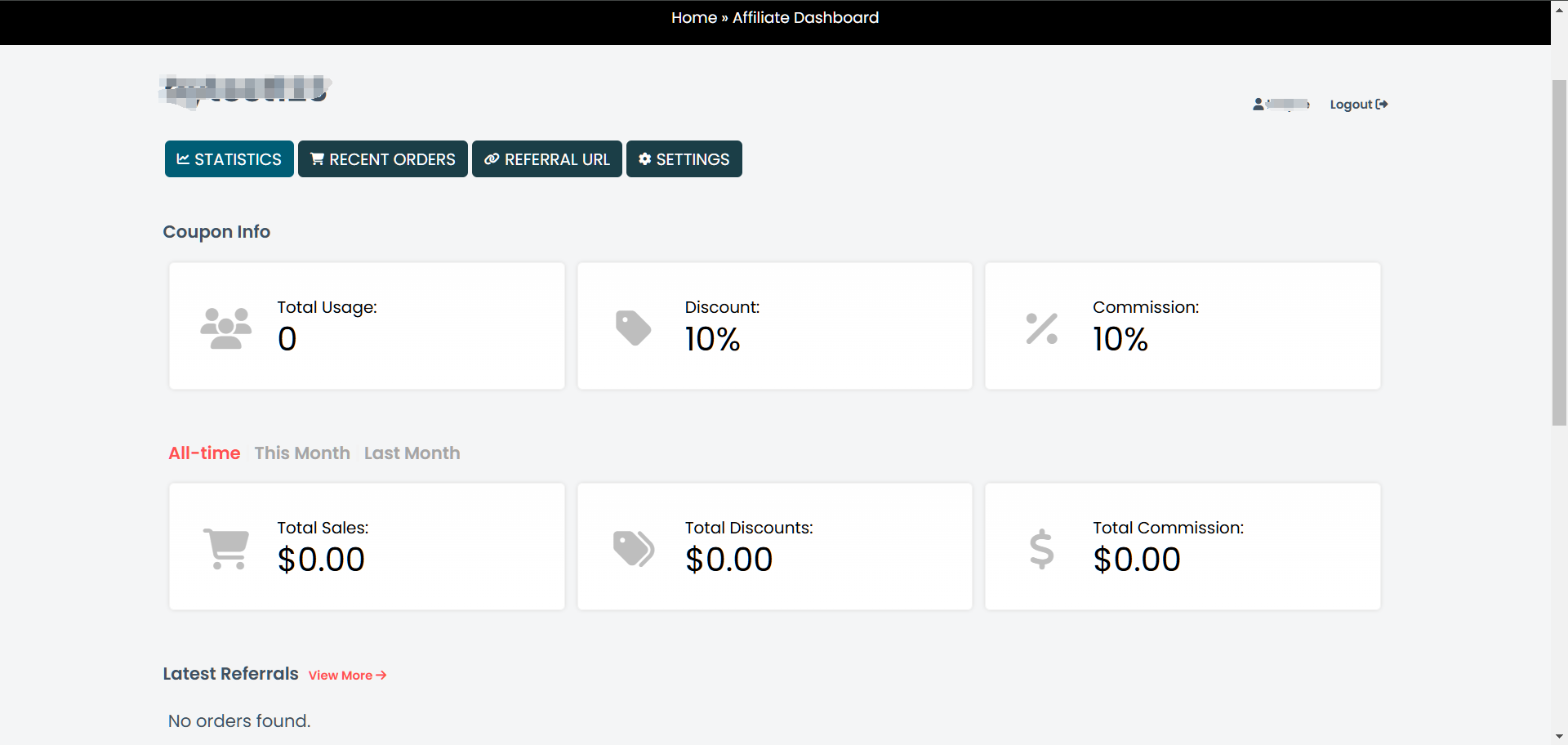Show Last Month statistics
The image size is (1568, 745).
[412, 453]
